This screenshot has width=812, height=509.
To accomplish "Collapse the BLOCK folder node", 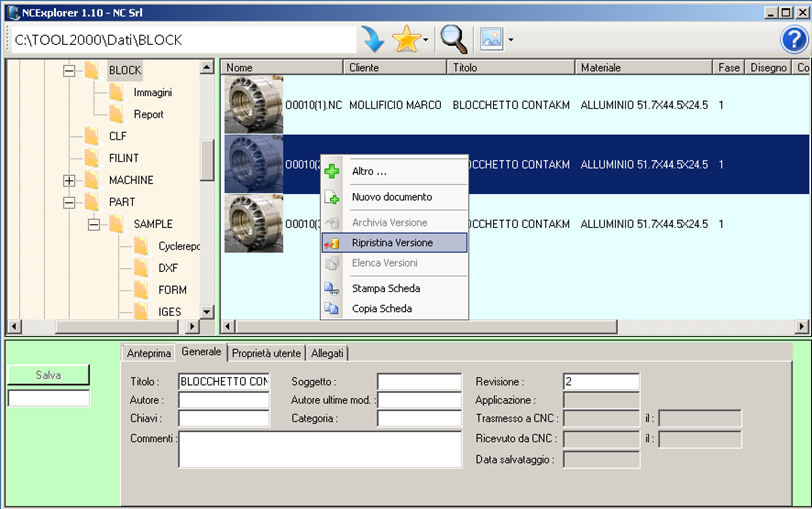I will click(69, 70).
